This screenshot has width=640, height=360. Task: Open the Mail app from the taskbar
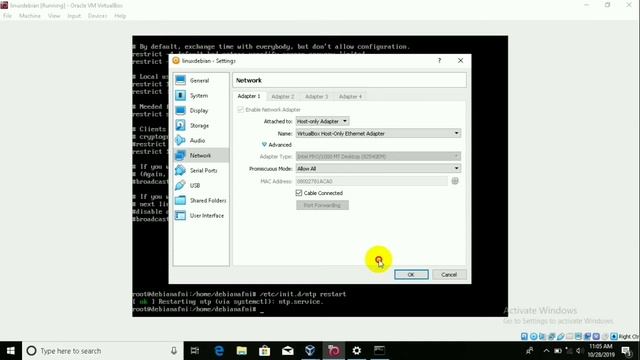(288, 351)
